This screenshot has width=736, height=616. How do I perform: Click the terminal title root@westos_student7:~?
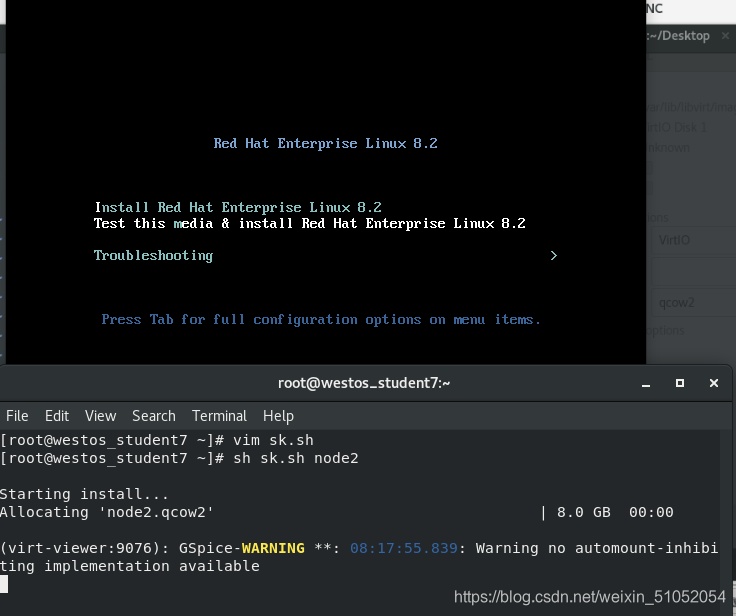point(364,383)
